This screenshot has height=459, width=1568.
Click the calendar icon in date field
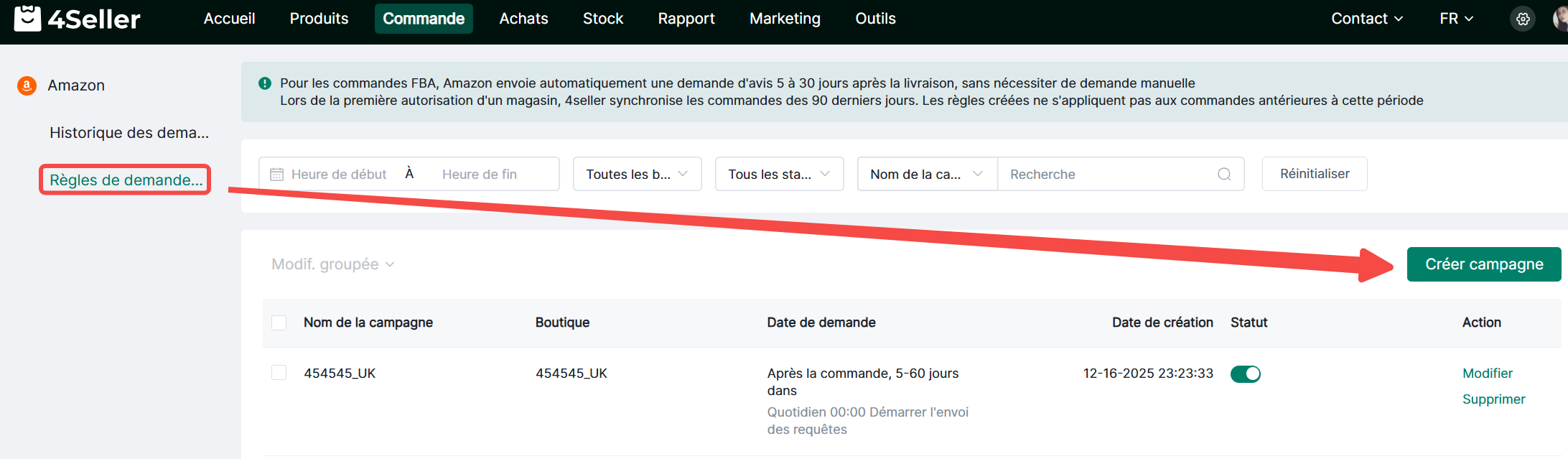coord(276,175)
